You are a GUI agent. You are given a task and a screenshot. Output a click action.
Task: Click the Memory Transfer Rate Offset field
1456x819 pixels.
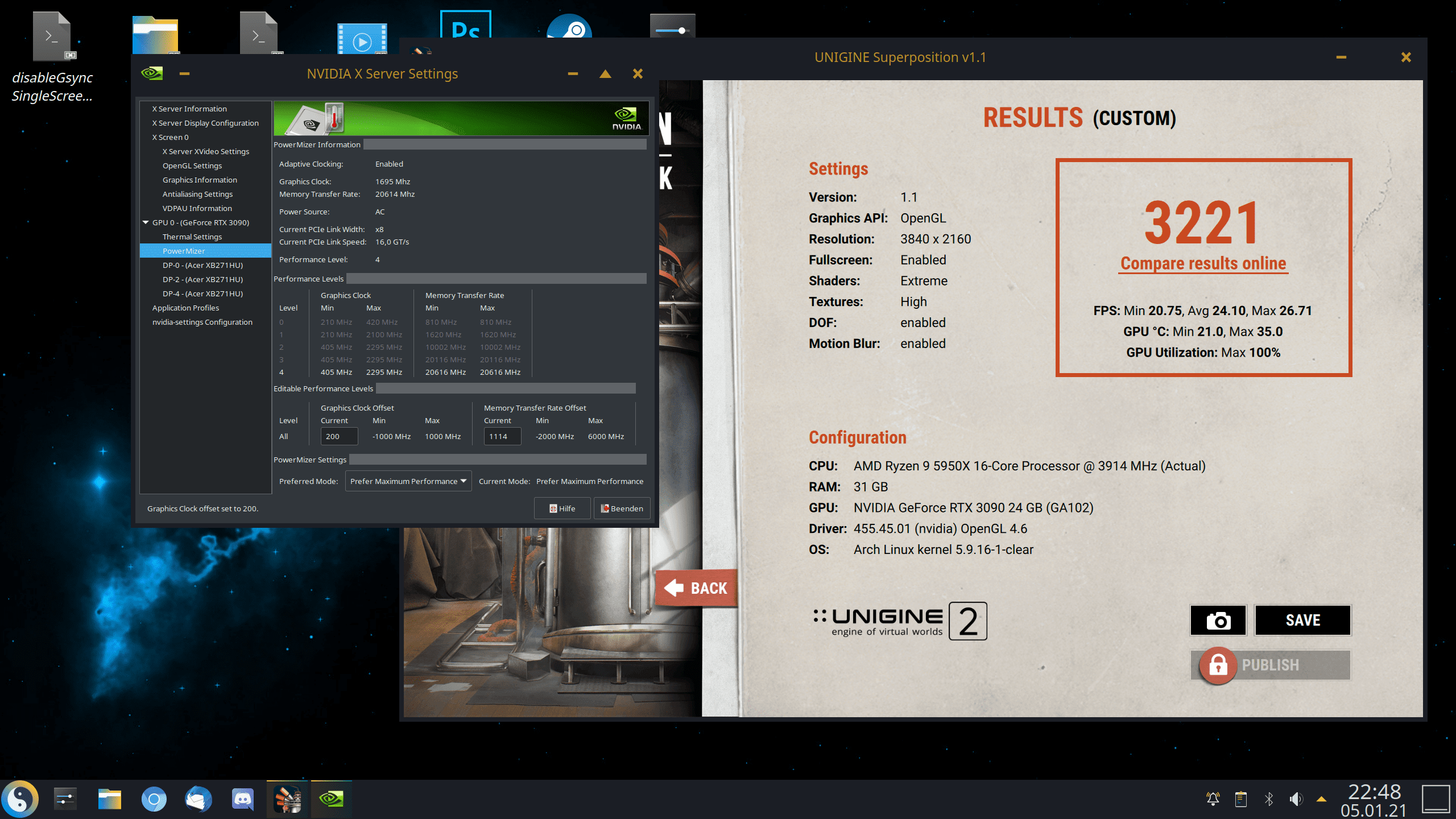pyautogui.click(x=502, y=436)
